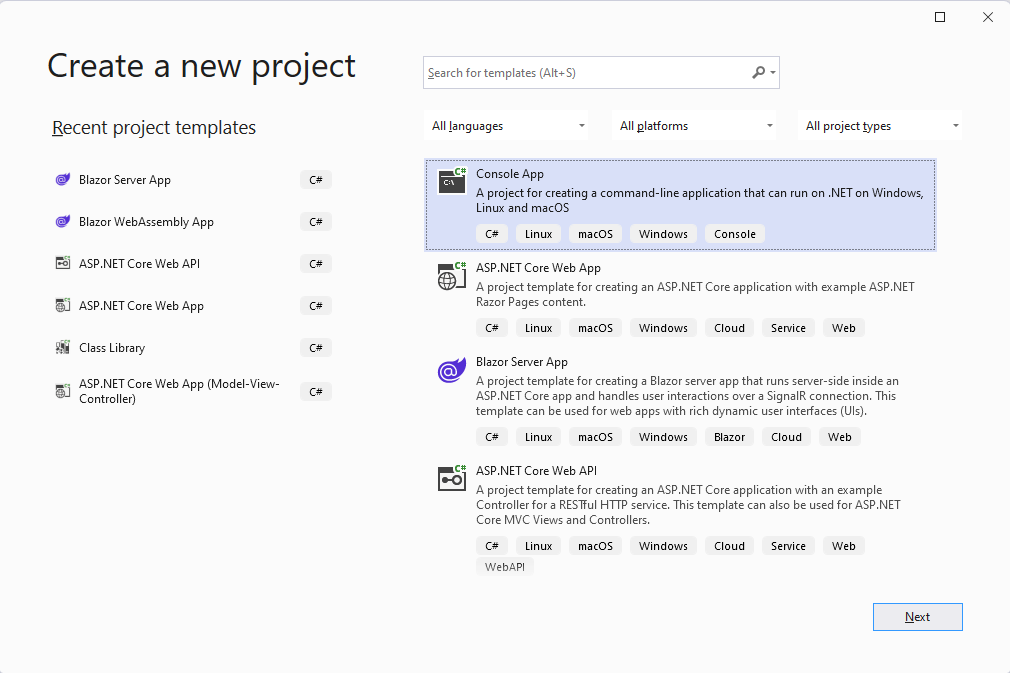Click the ASP.NET Core Web API icon in recent list

[62, 263]
